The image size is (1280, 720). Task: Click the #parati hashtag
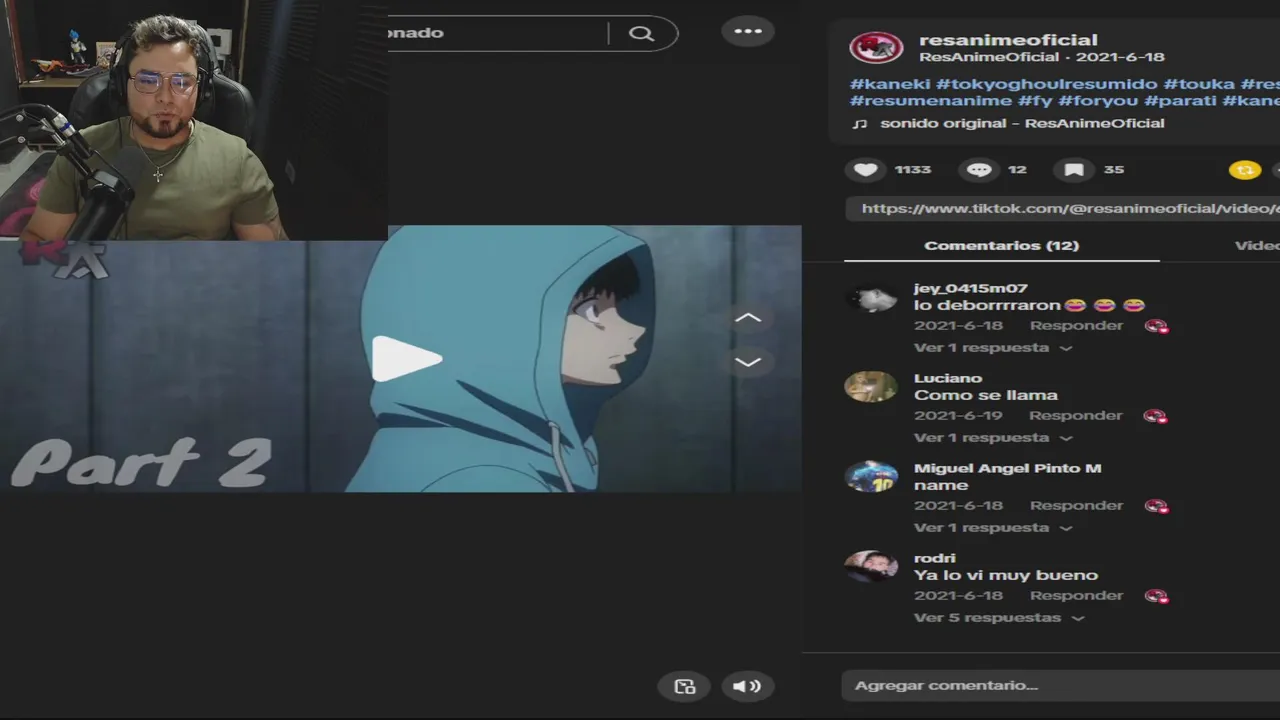pos(1180,101)
